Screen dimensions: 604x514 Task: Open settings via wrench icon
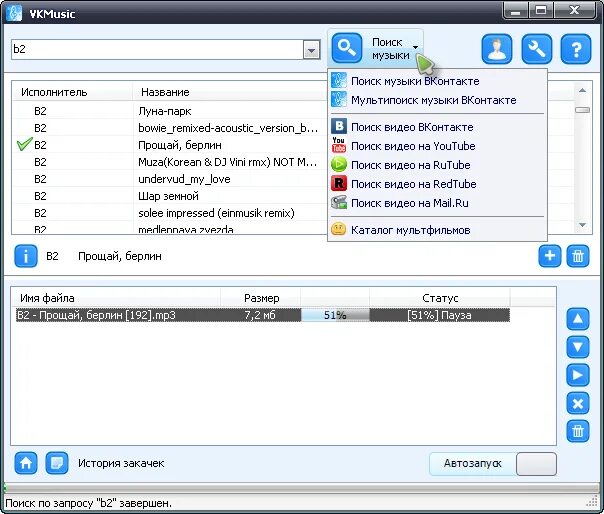pyautogui.click(x=536, y=49)
